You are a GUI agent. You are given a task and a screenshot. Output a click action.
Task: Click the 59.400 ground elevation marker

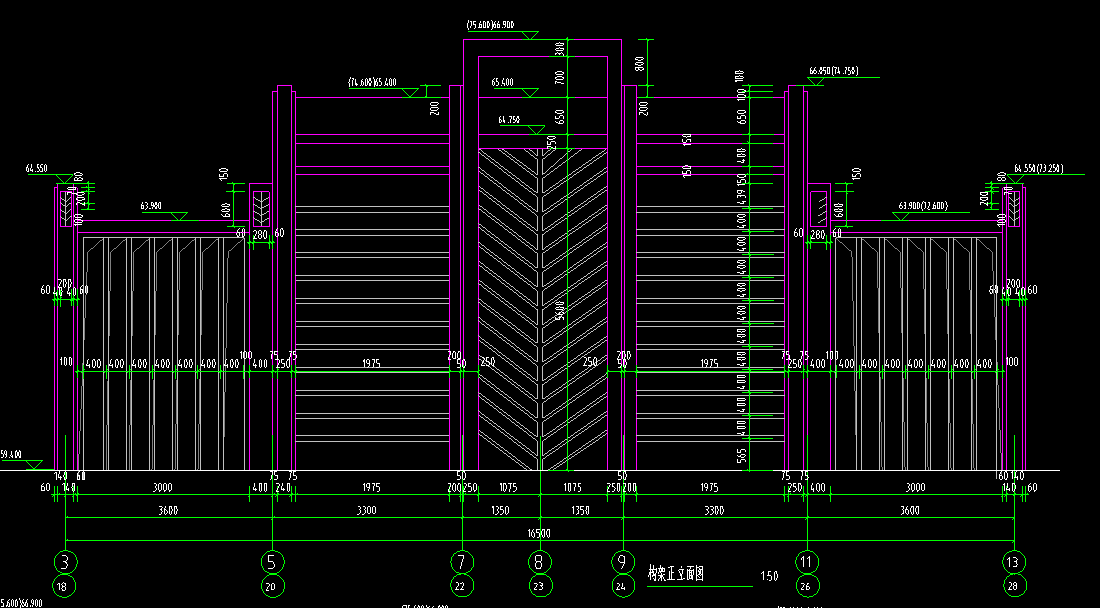(11, 454)
